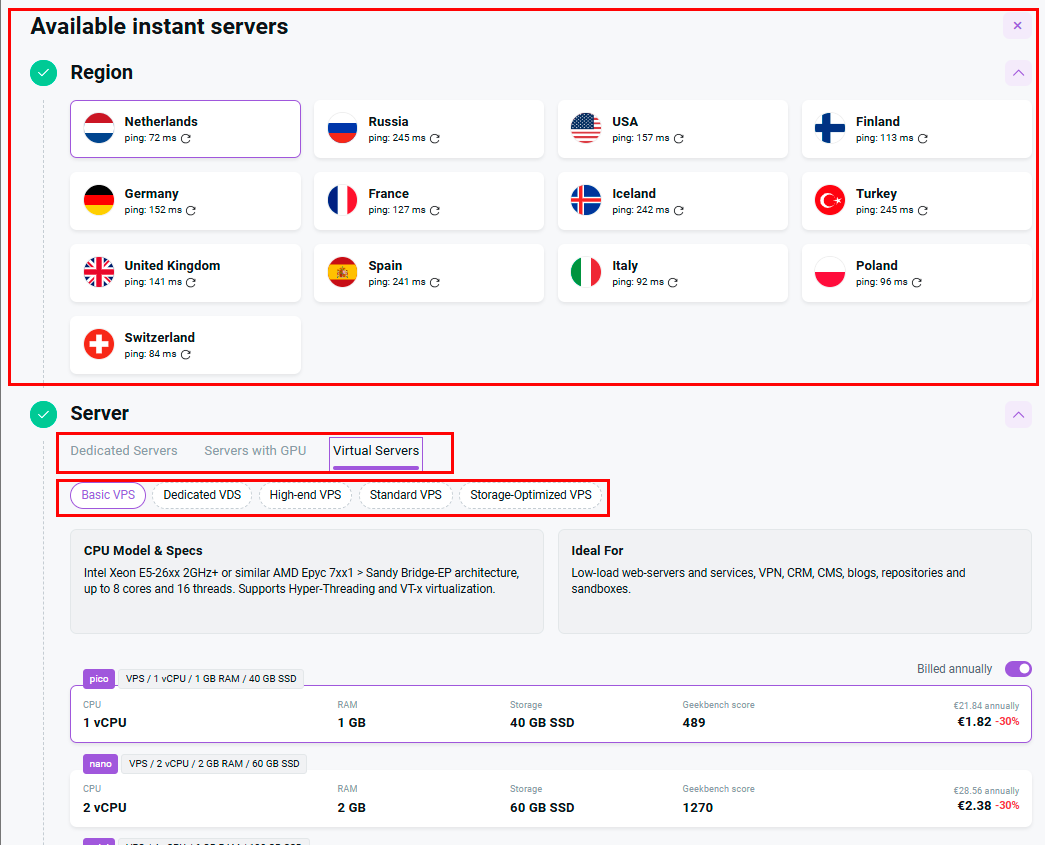Pick the nano 2 vCPU plan row
This screenshot has height=845, width=1045.
tap(550, 798)
